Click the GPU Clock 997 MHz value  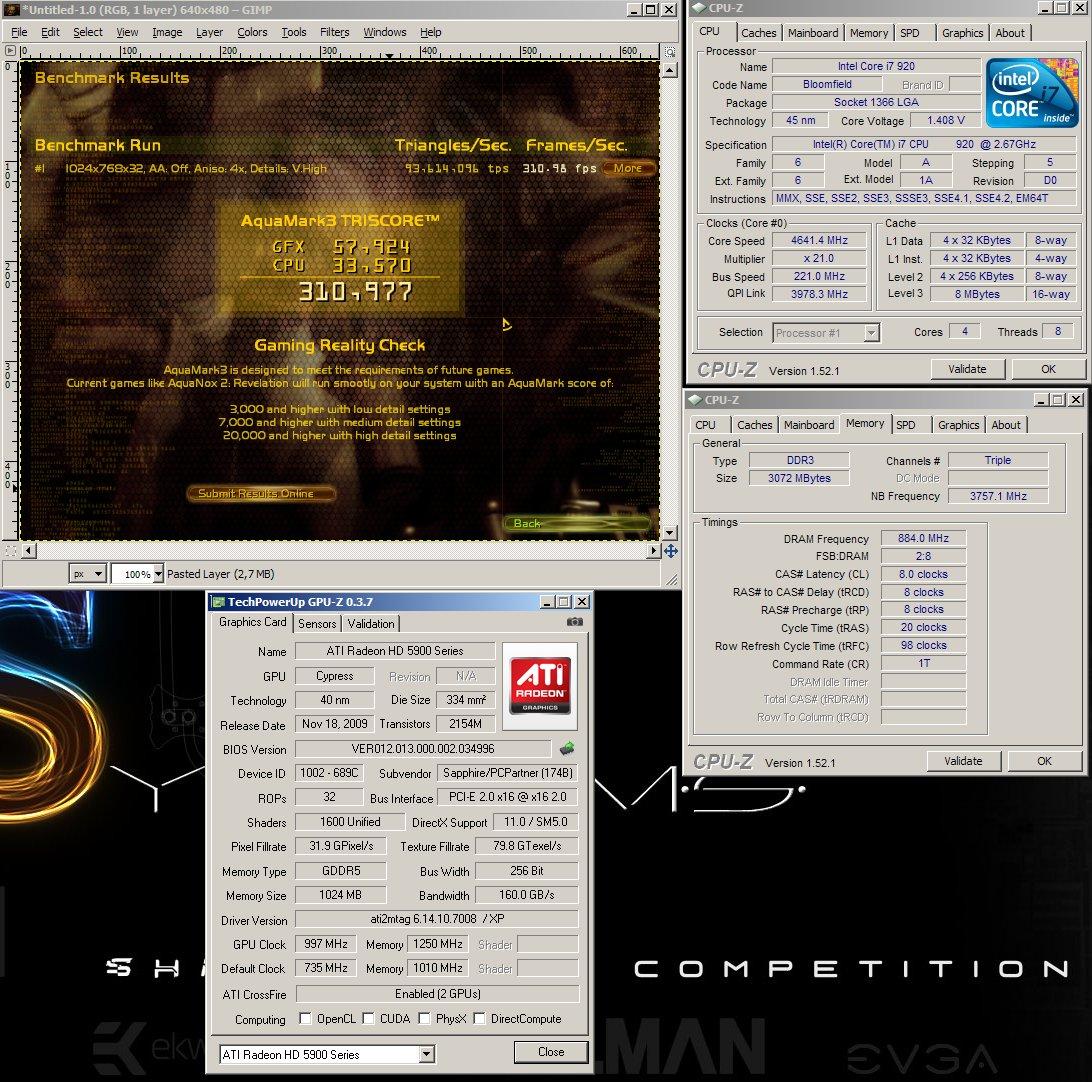pos(326,944)
